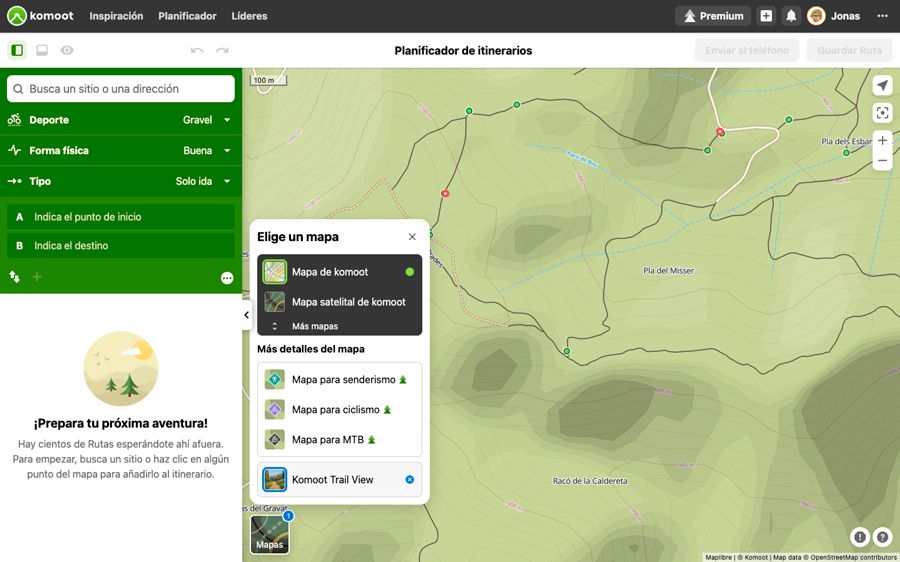The width and height of the screenshot is (900, 562).
Task: Click the route type arrow icon
Action: point(14,181)
